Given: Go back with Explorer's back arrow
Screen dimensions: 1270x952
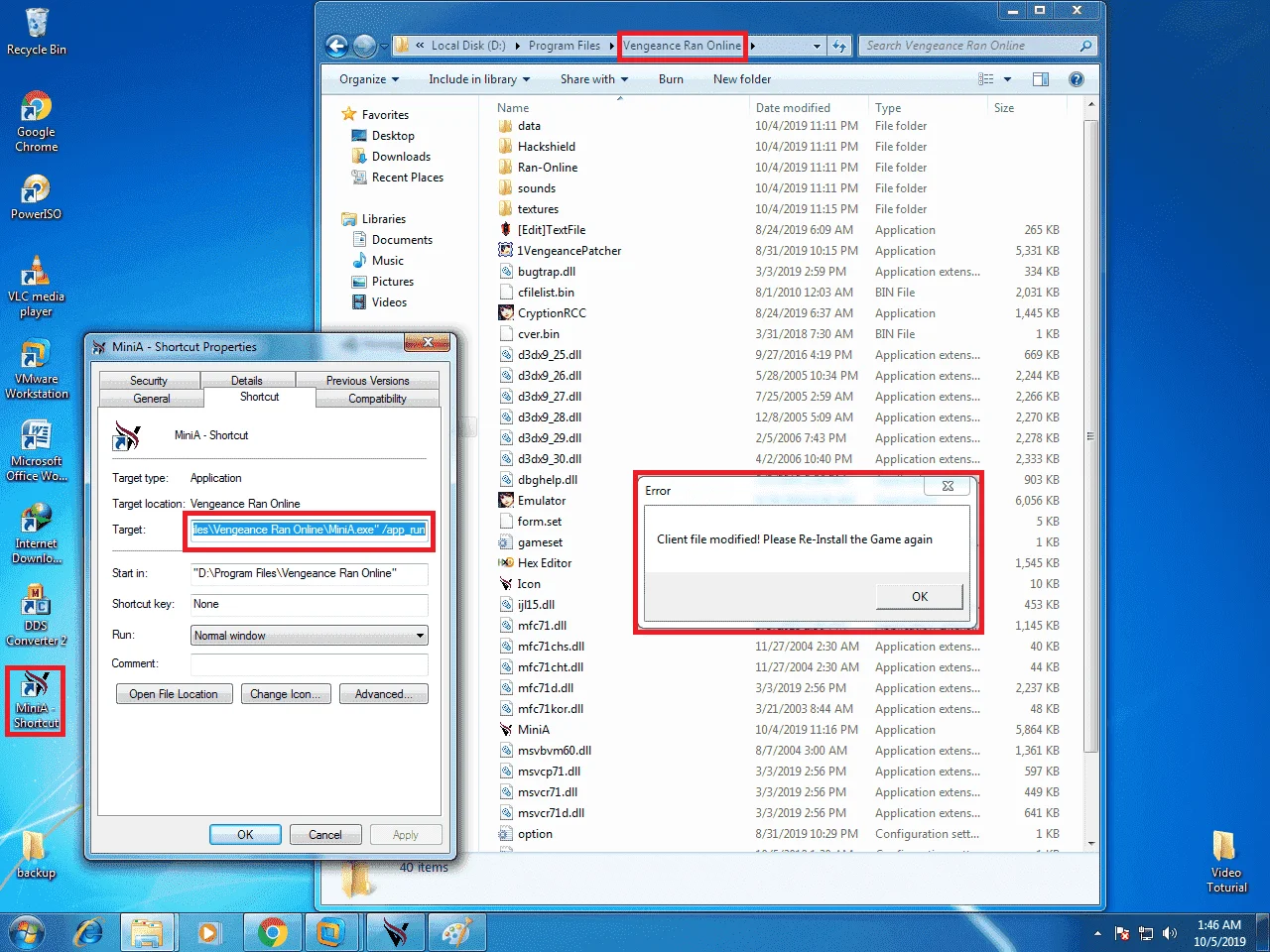Looking at the screenshot, I should [337, 46].
